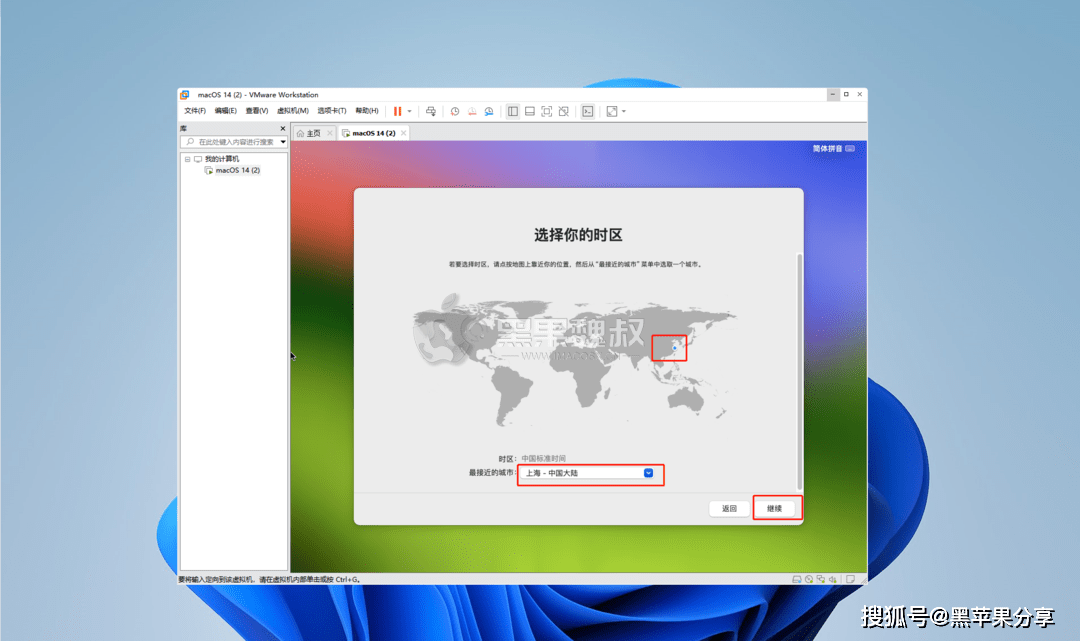Click the send Ctrl+Alt+Del toolbar icon
The image size is (1080, 641).
point(430,111)
